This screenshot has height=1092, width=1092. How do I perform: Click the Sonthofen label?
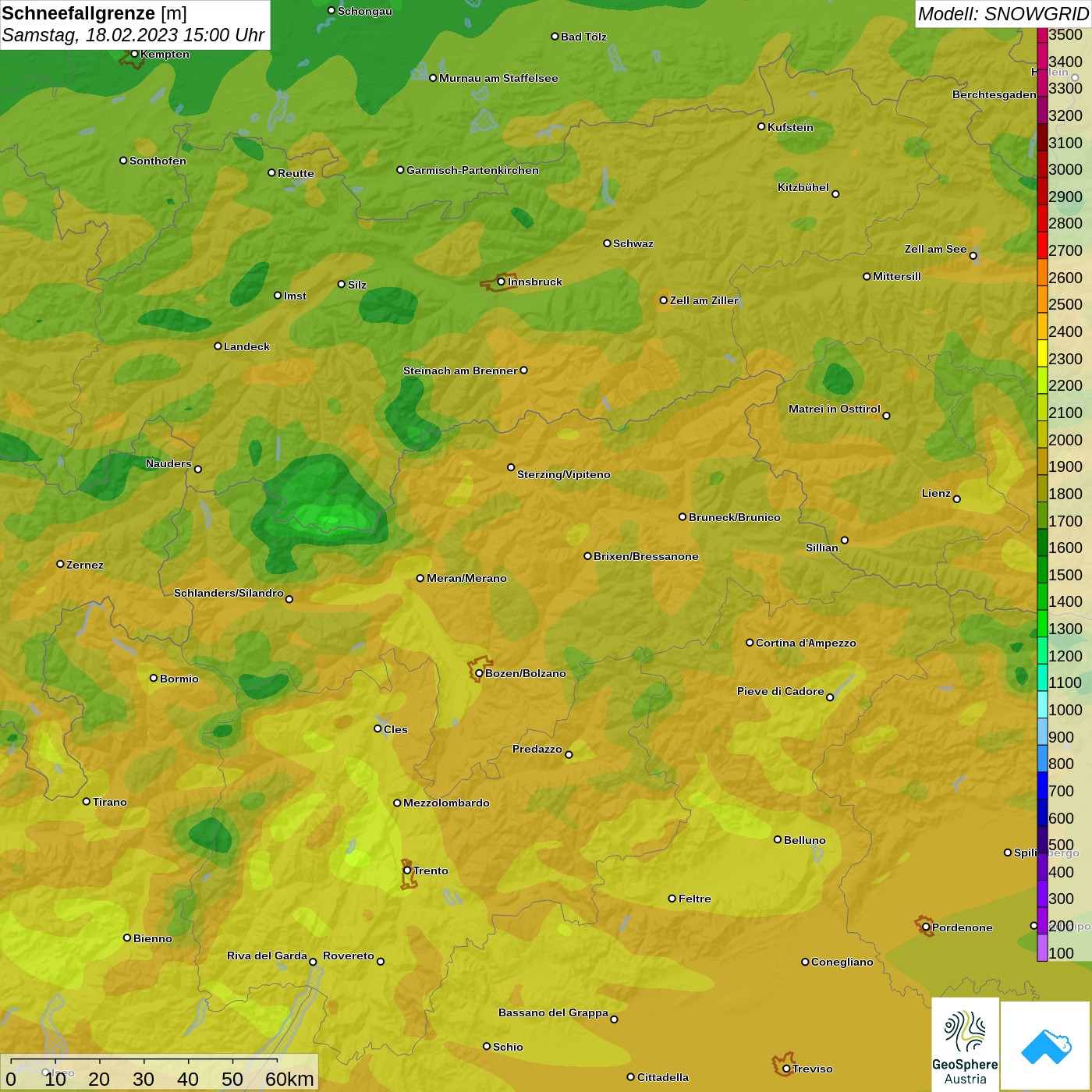click(x=158, y=161)
